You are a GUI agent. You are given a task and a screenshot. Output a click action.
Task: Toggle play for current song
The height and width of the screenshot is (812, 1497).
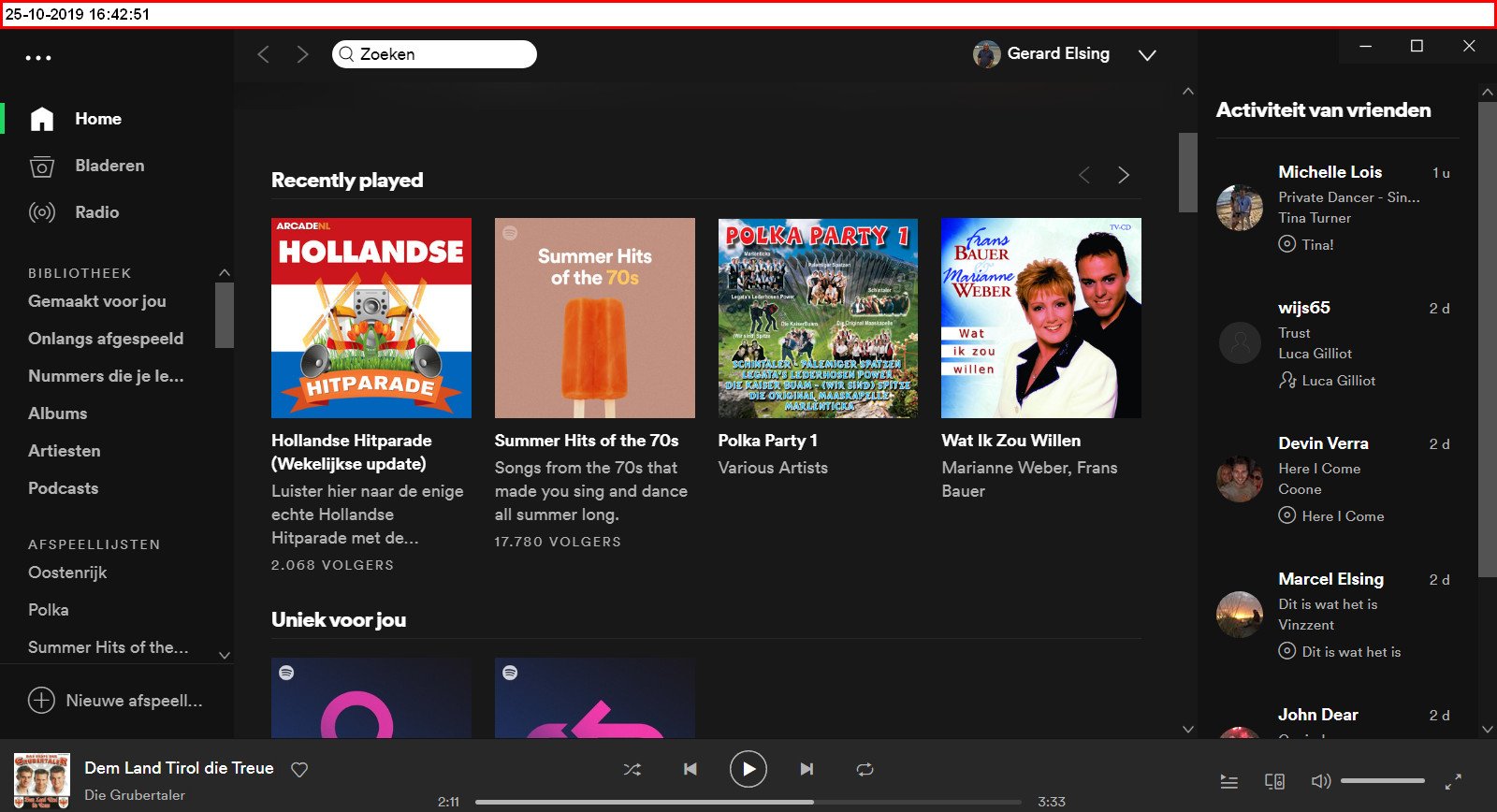[x=748, y=769]
